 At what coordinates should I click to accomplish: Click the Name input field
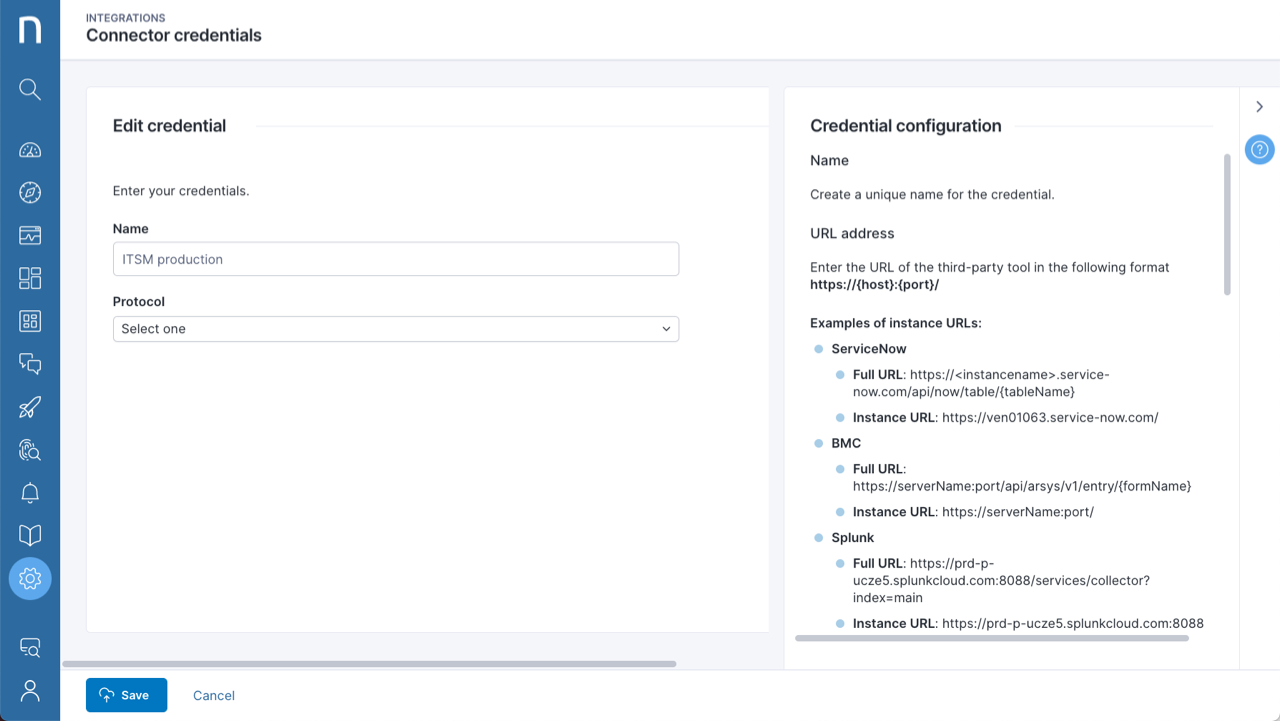(396, 259)
